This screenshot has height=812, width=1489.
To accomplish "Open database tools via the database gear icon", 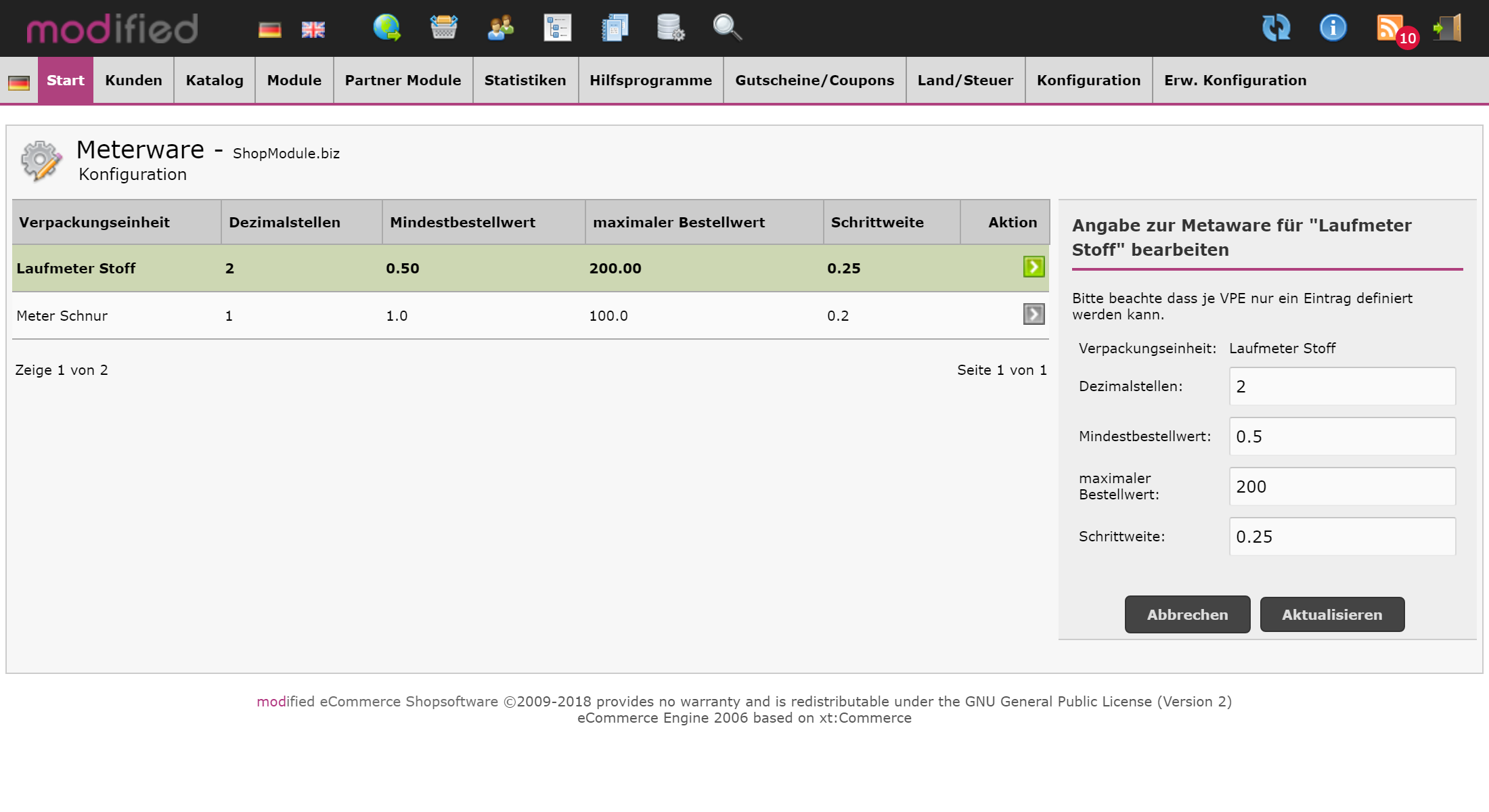I will 669,28.
